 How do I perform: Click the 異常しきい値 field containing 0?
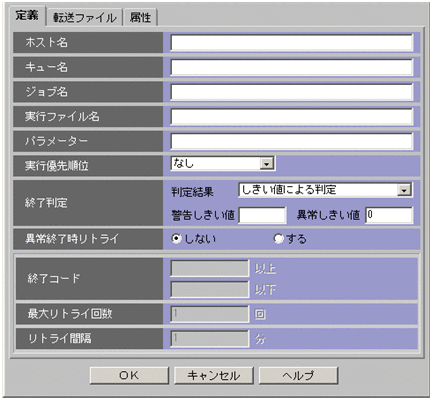click(389, 215)
